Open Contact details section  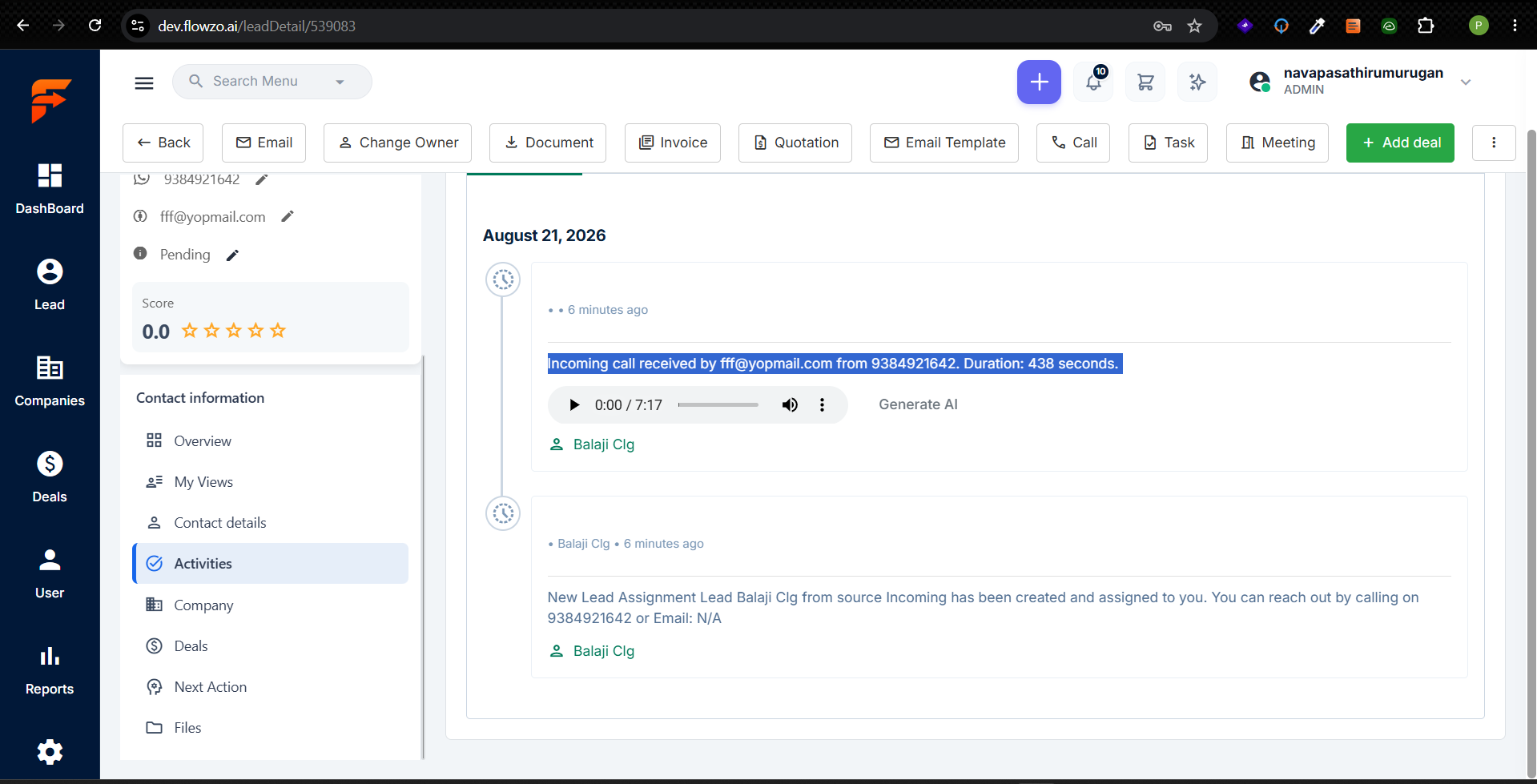point(271,523)
